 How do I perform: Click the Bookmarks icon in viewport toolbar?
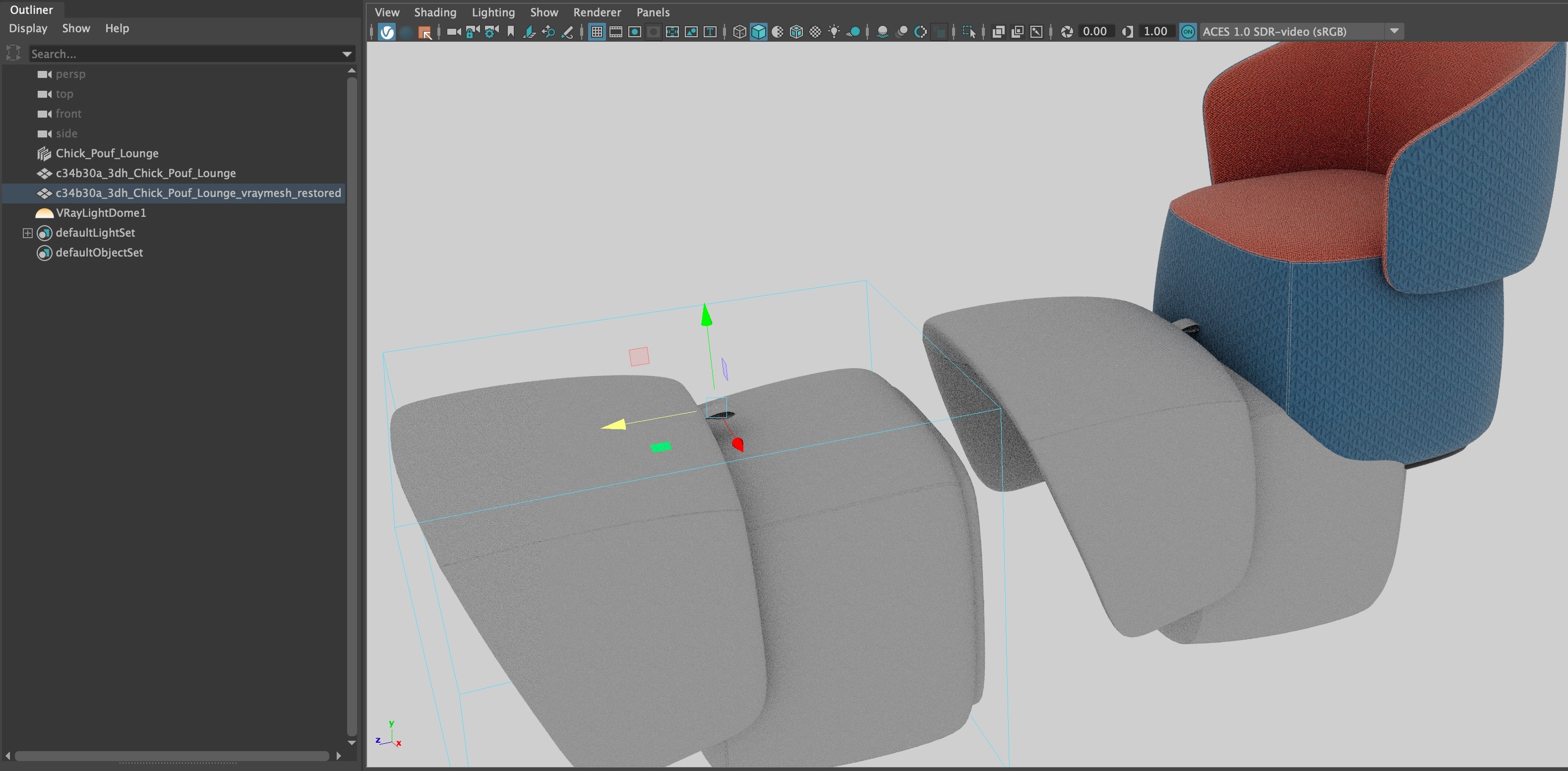511,32
